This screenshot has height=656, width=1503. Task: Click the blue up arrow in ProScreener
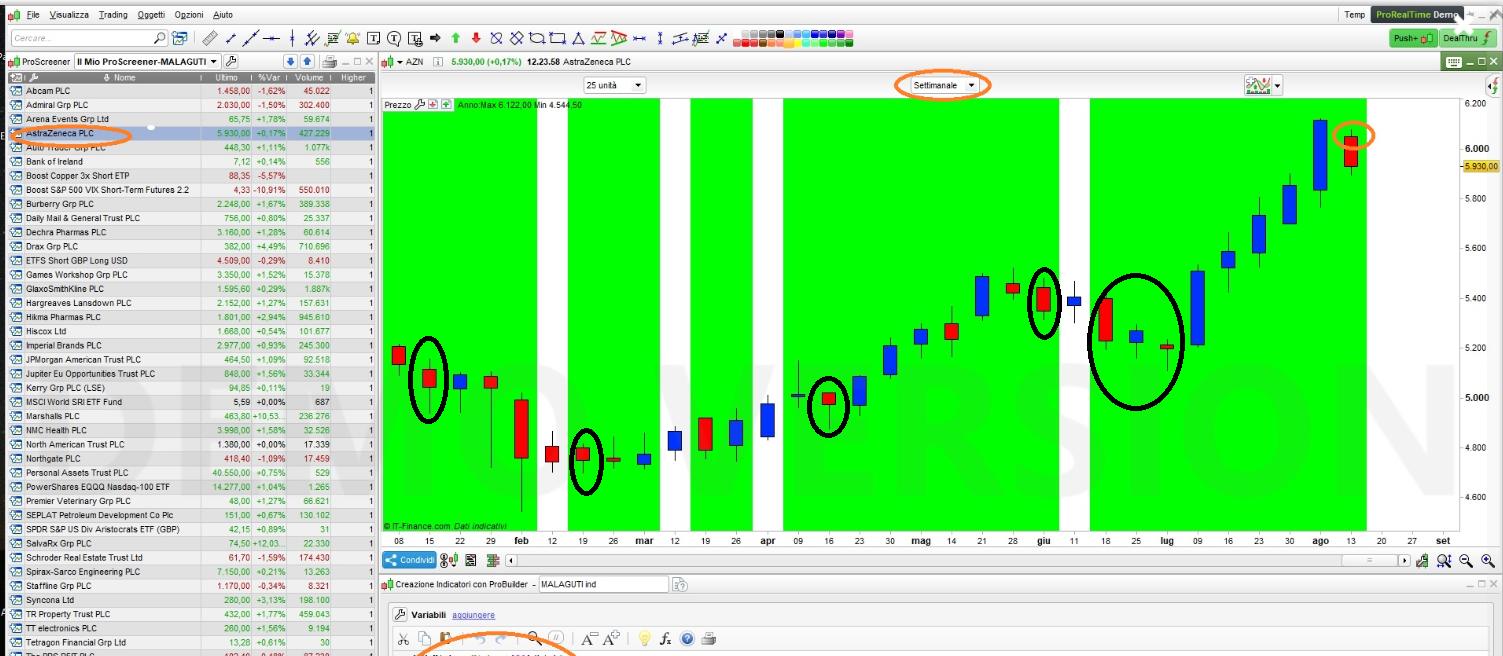coord(307,62)
